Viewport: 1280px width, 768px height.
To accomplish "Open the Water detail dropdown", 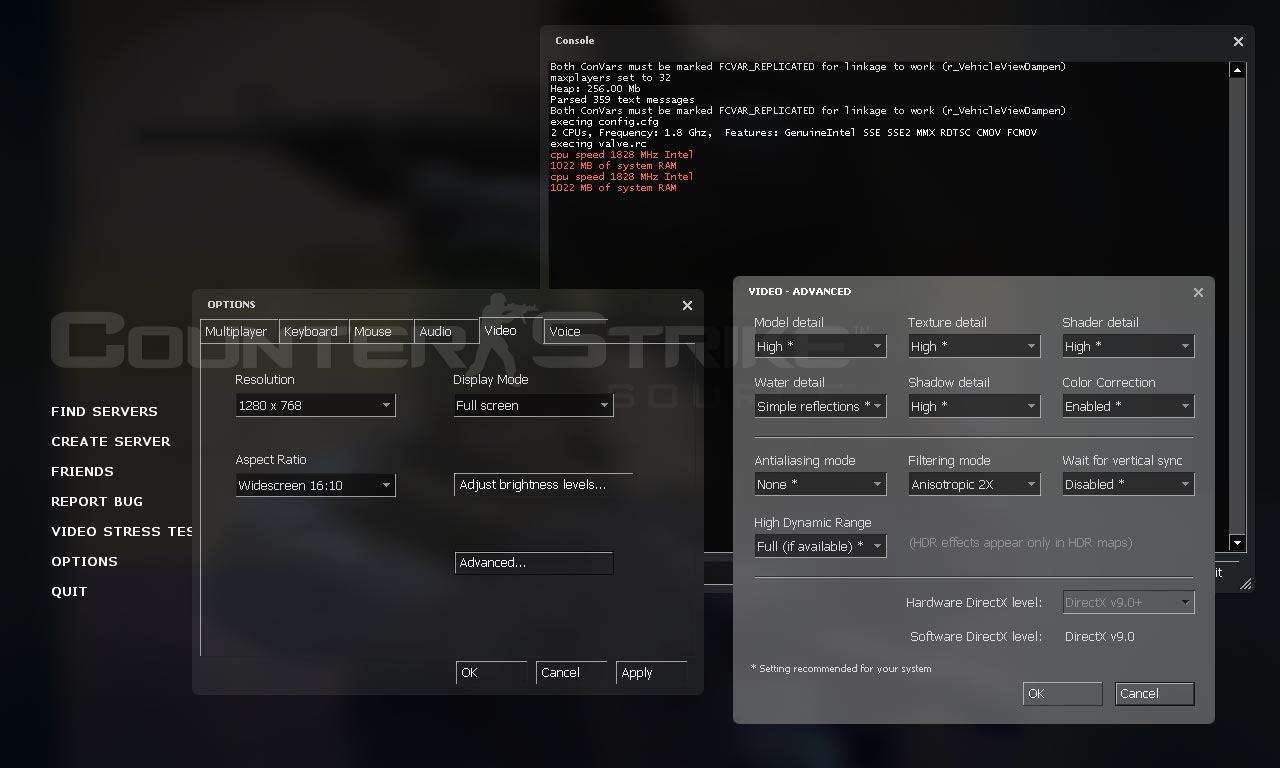I will [820, 406].
